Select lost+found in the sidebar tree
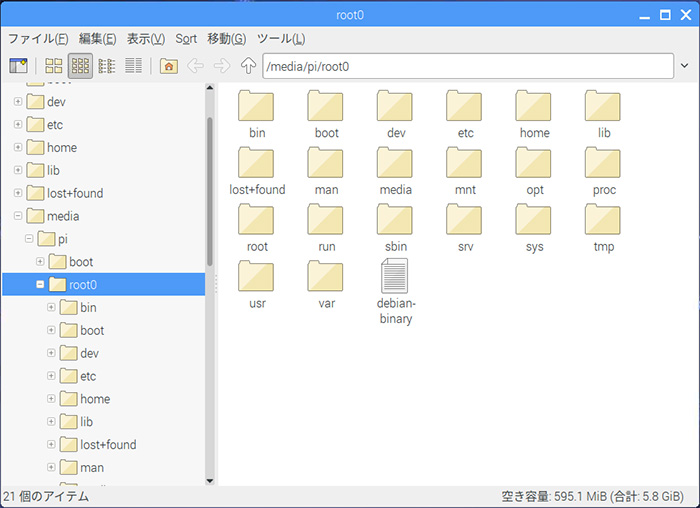The width and height of the screenshot is (700, 508). click(74, 193)
